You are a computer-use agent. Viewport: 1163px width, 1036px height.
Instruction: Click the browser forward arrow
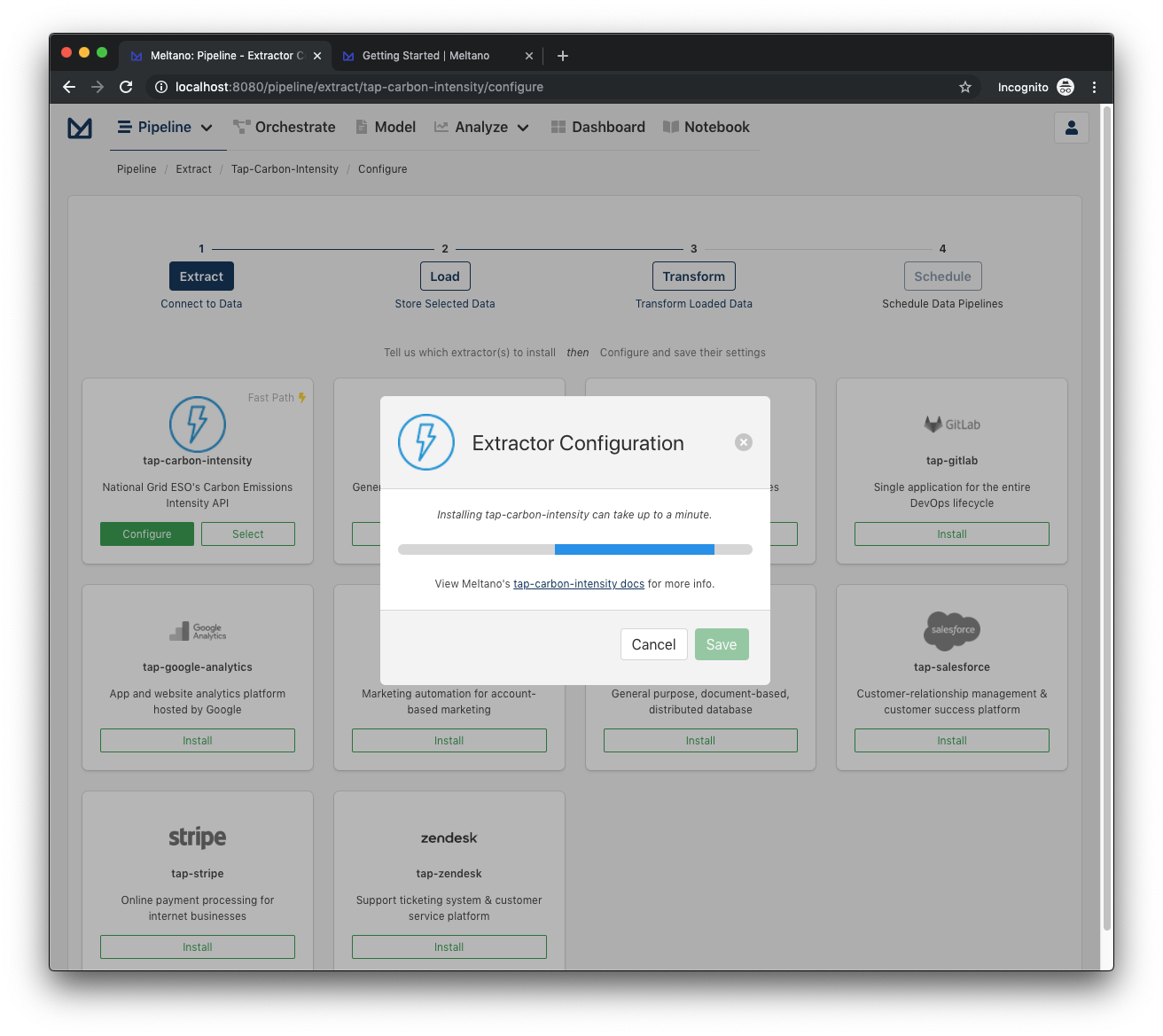[98, 87]
